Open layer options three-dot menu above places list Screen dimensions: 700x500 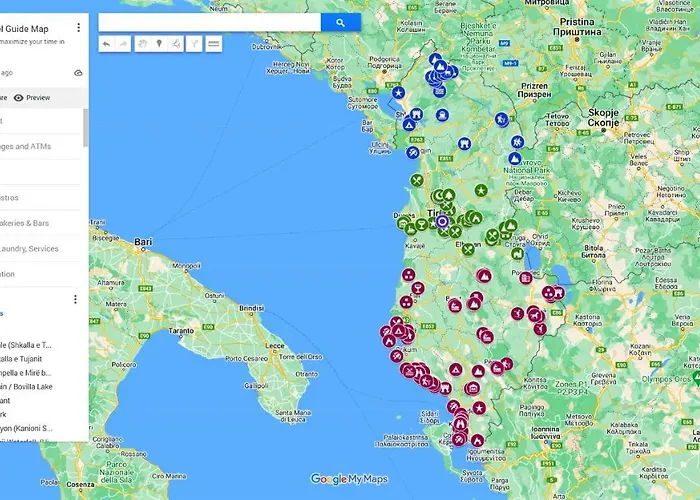pyautogui.click(x=75, y=299)
